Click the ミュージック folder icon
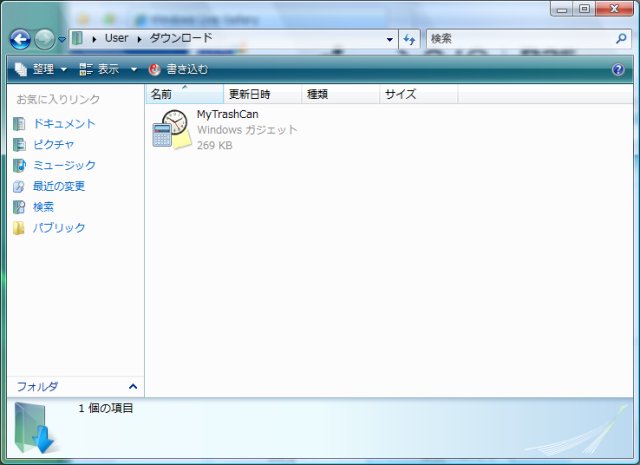The image size is (640, 465). 19,166
